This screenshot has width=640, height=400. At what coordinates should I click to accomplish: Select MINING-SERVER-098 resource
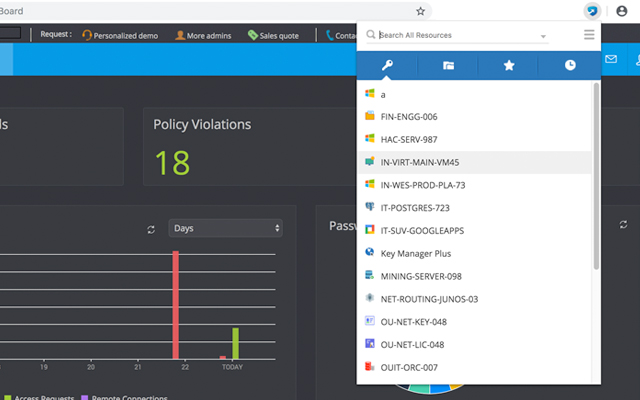(x=474, y=276)
